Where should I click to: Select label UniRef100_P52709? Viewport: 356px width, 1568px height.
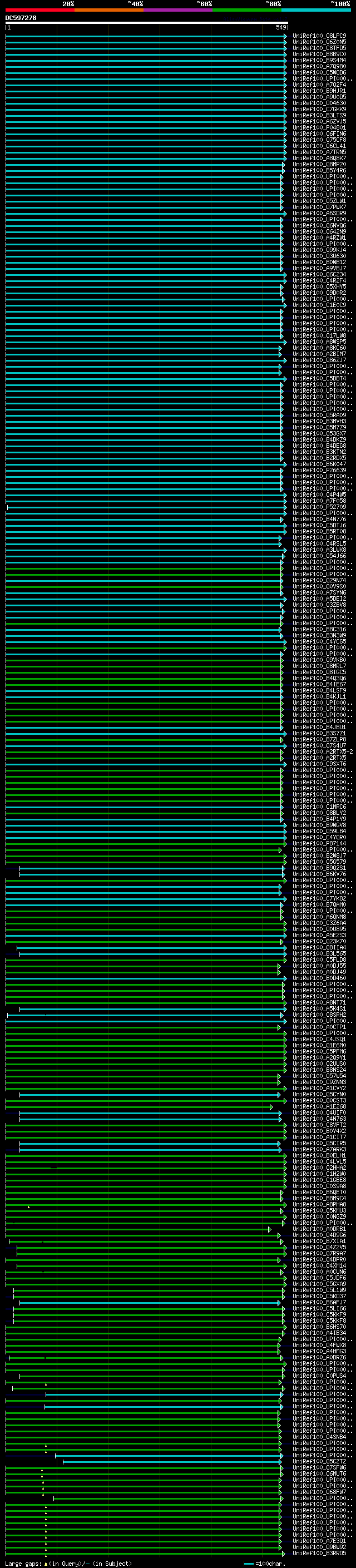click(319, 506)
